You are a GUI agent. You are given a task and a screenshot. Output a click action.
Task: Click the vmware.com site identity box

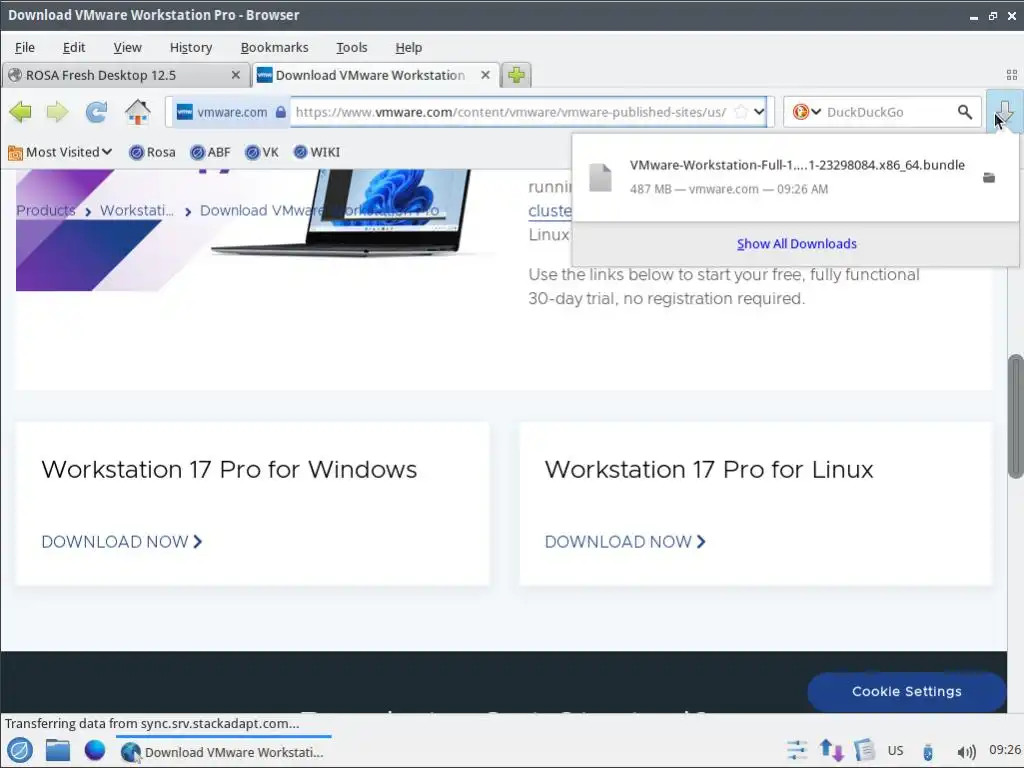point(231,112)
